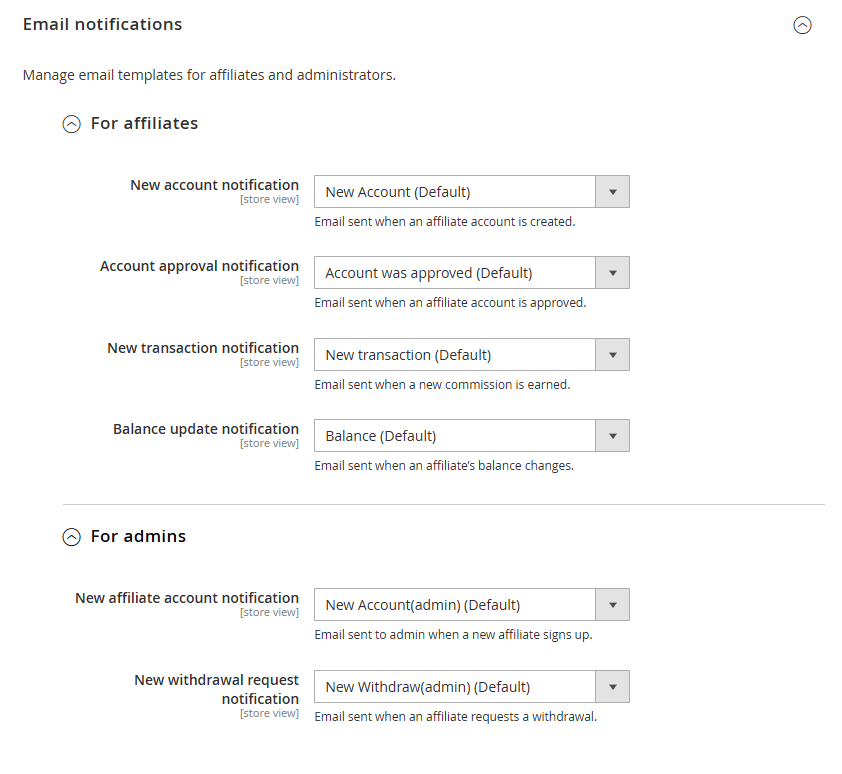
Task: Click store view under New account notification
Action: click(x=269, y=199)
